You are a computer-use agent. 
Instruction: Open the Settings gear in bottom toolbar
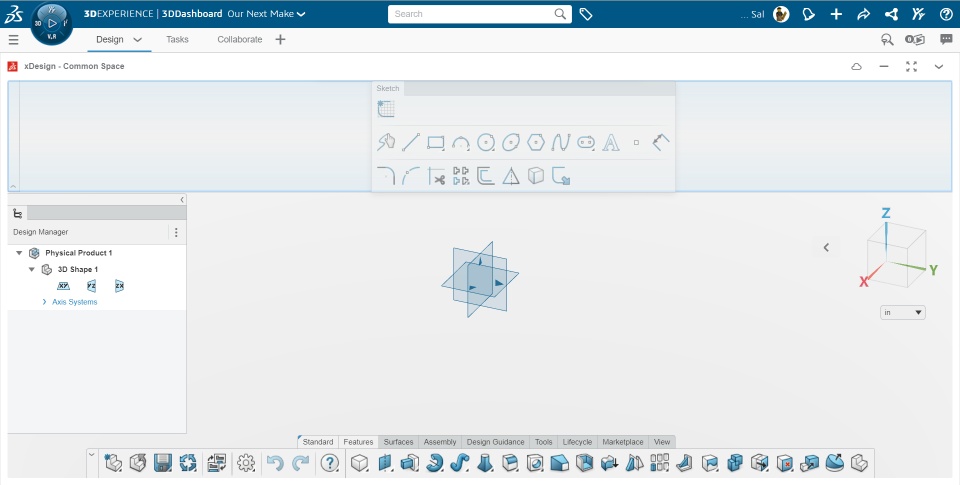246,463
